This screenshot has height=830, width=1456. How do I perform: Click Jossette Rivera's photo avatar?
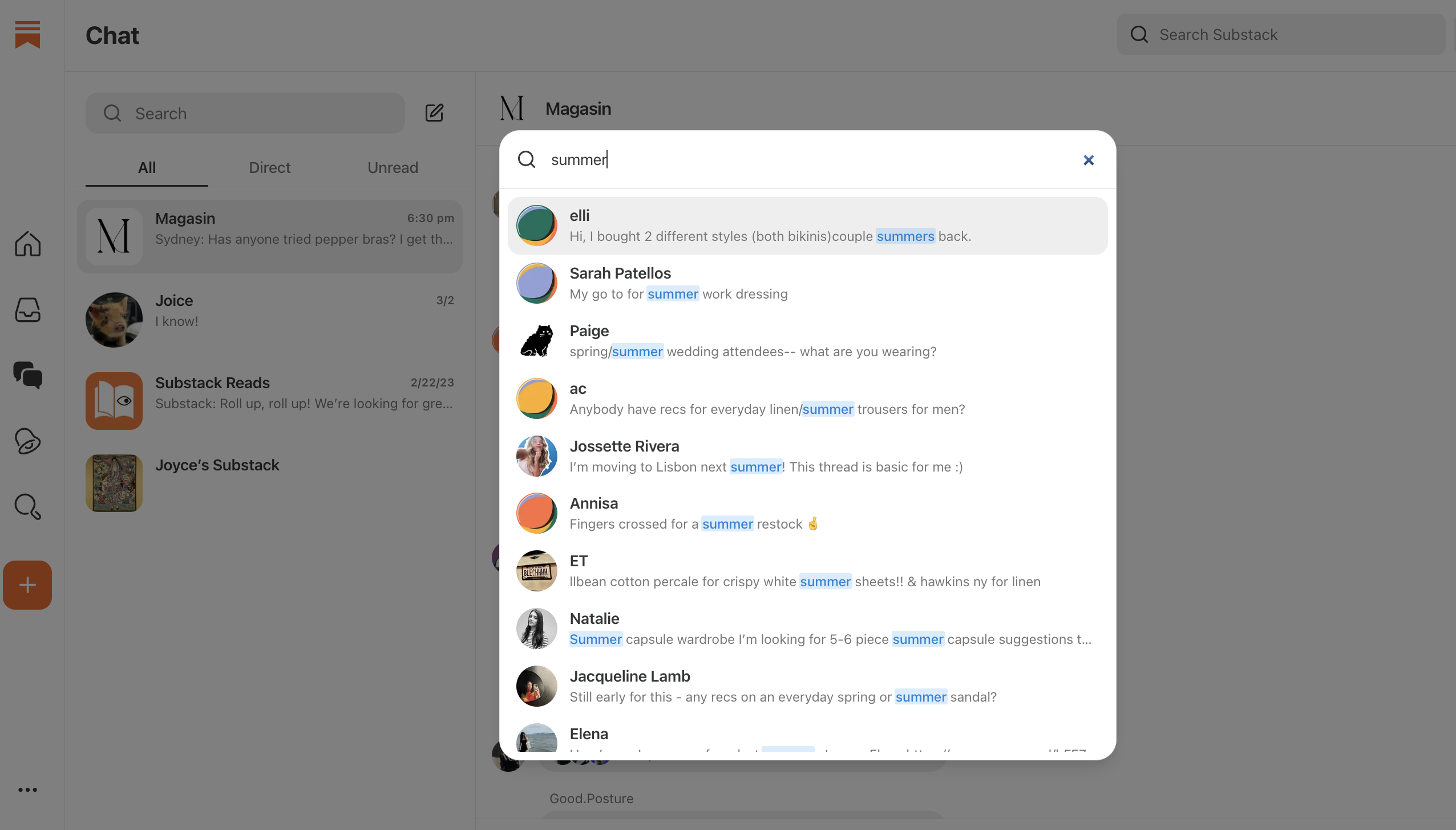click(536, 456)
